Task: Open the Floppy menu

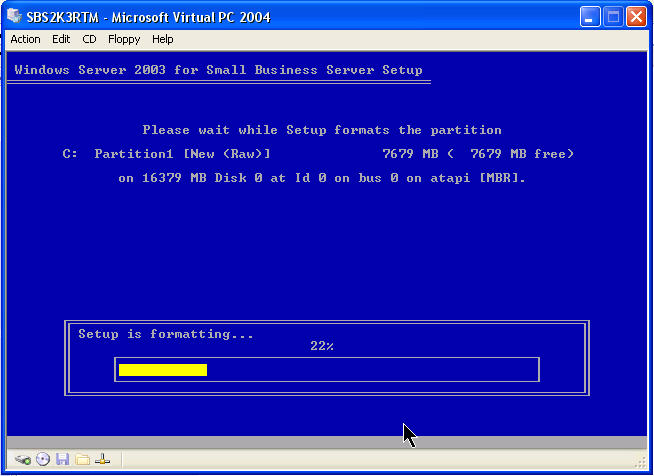Action: pos(124,39)
